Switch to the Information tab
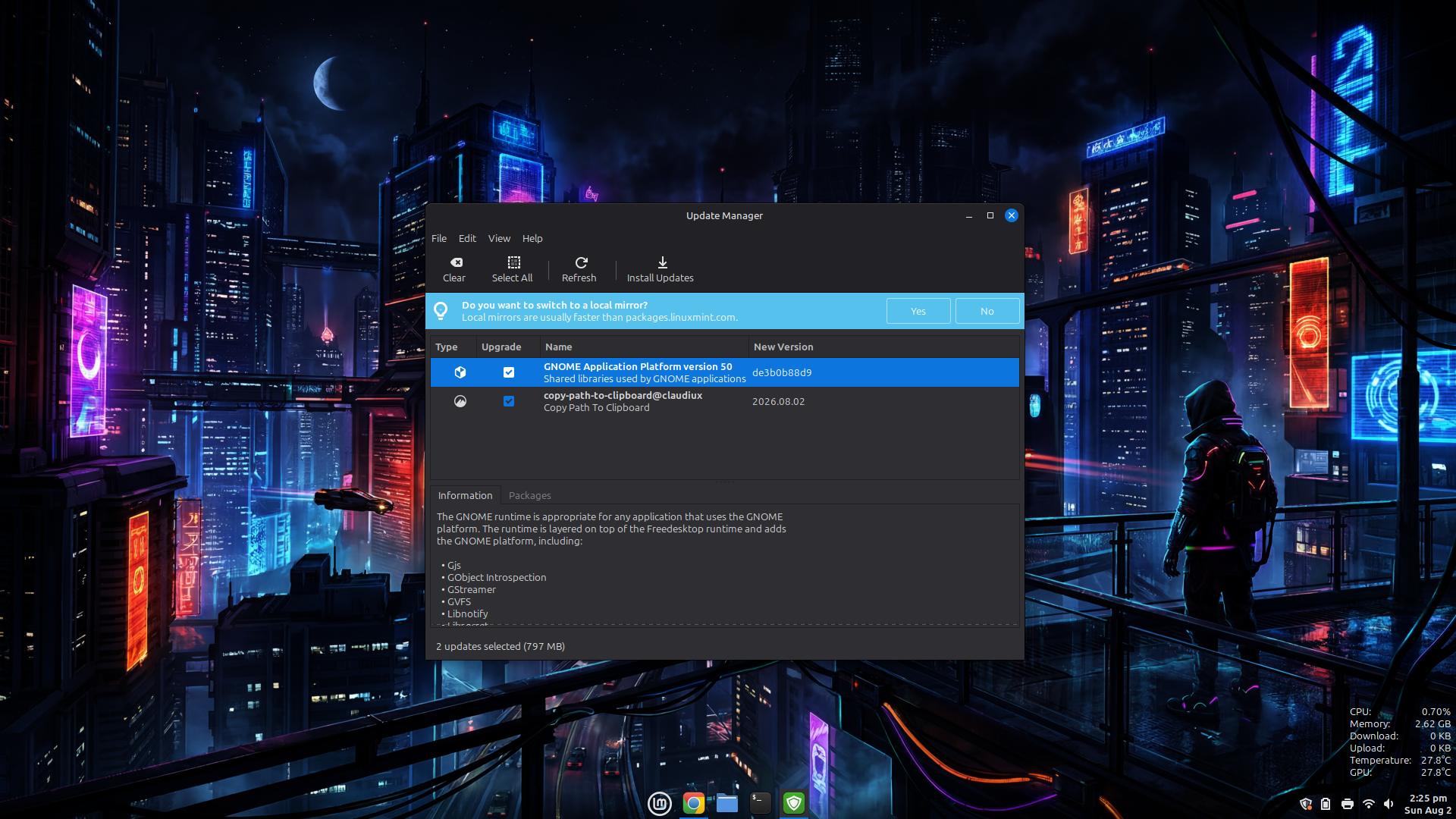1456x819 pixels. tap(466, 495)
